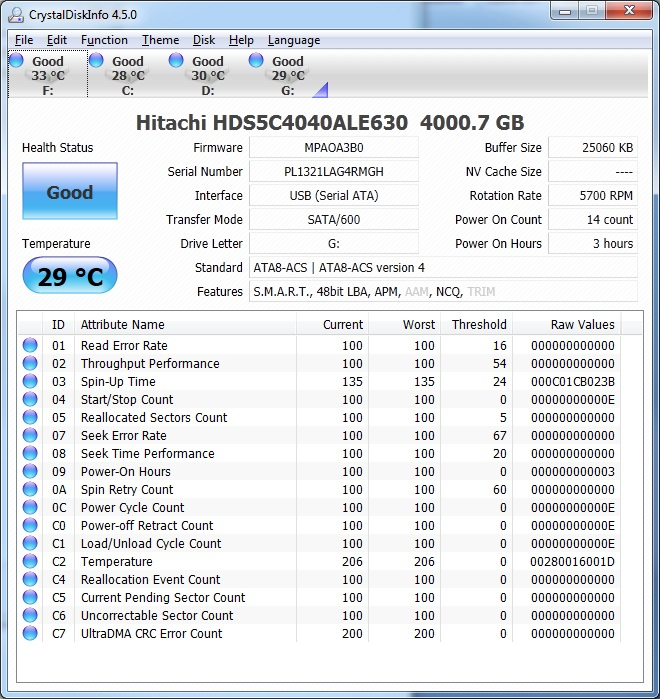
Task: Click the blue triangle marker beside G:
Action: [322, 91]
